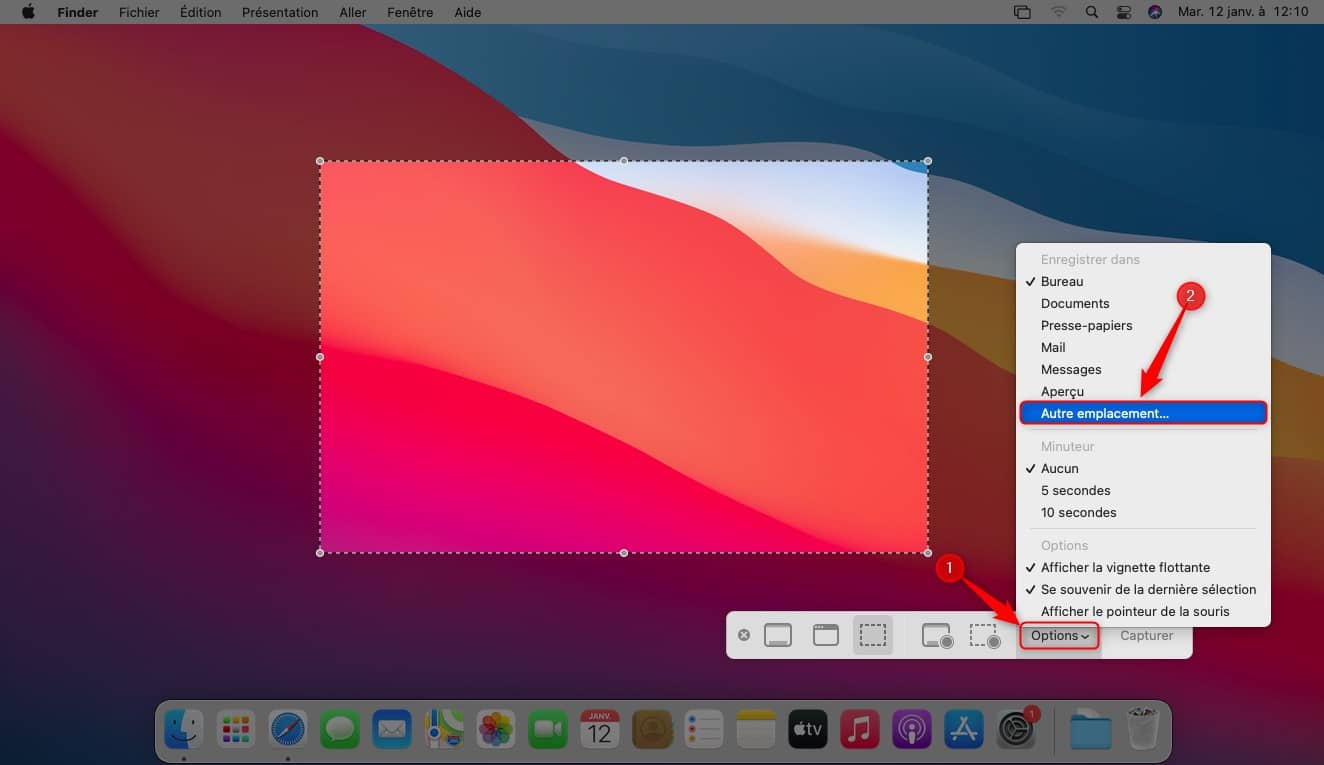This screenshot has height=765, width=1324.
Task: Click the top-left selection corner handle
Action: 320,161
